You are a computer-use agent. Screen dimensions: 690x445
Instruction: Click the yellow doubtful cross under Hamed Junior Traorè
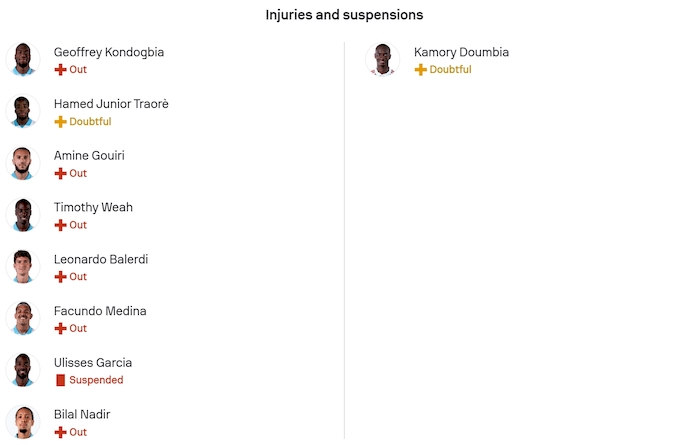pyautogui.click(x=60, y=122)
